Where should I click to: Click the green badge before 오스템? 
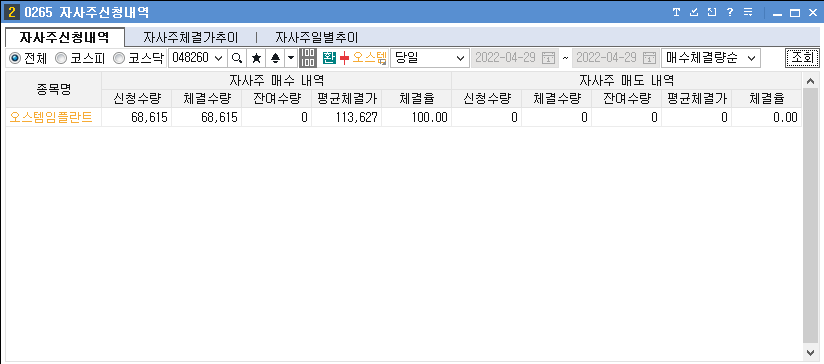[329, 58]
